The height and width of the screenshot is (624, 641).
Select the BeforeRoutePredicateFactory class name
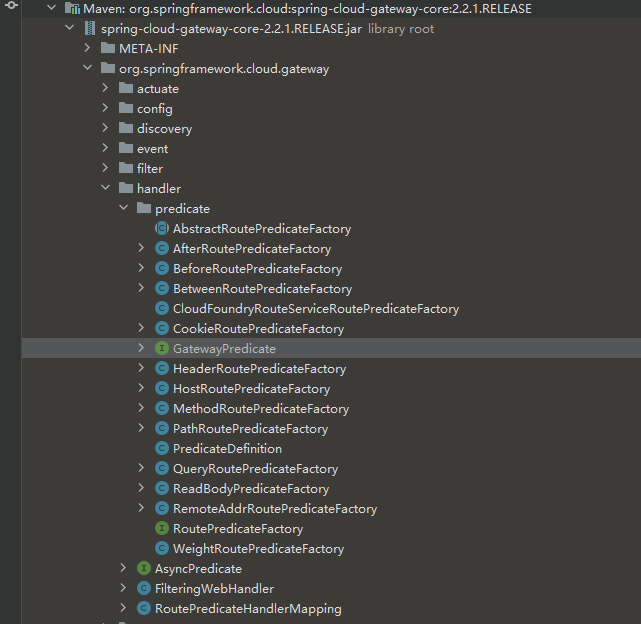click(258, 268)
